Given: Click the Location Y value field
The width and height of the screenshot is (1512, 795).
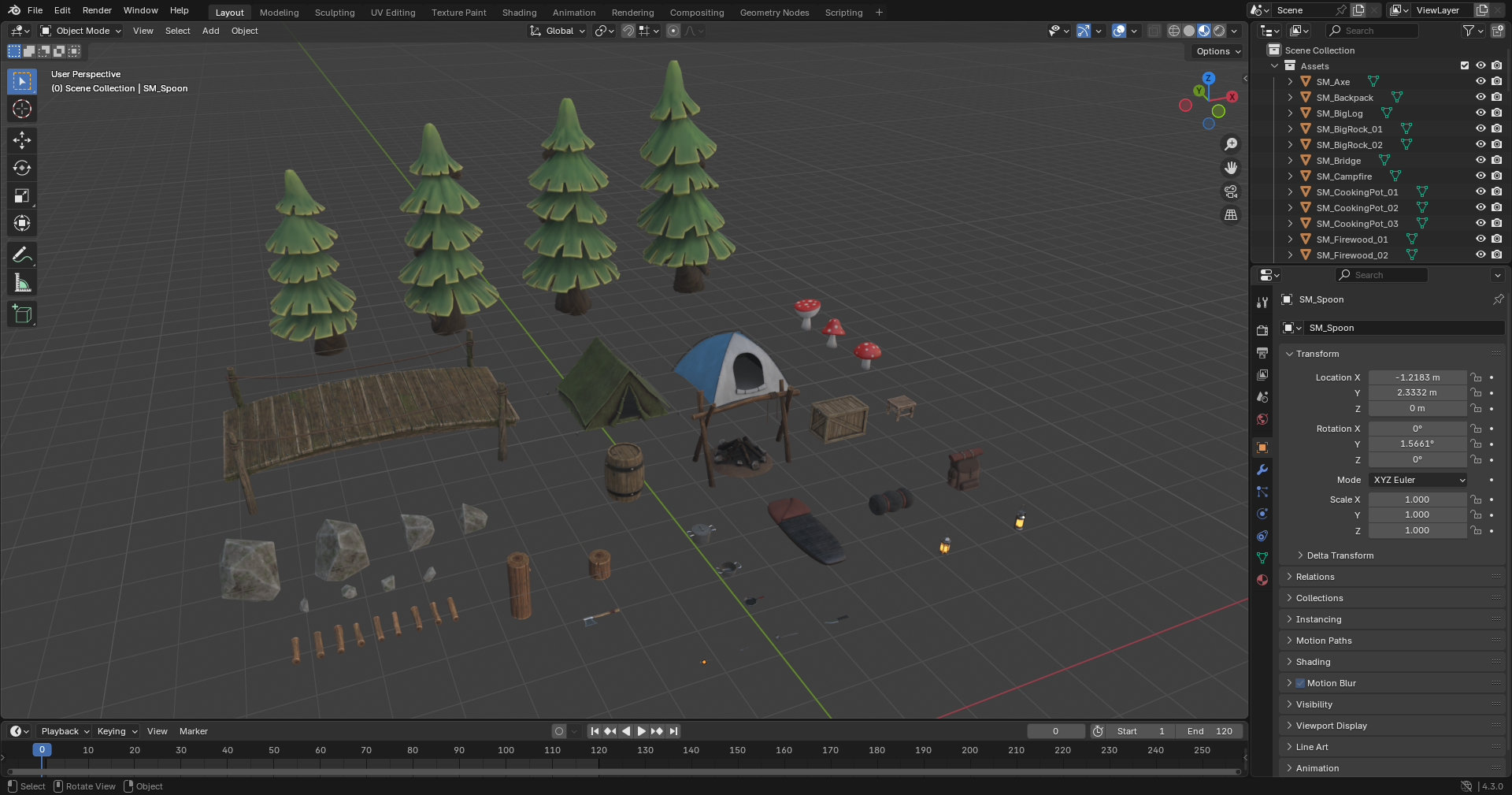Looking at the screenshot, I should click(1417, 392).
